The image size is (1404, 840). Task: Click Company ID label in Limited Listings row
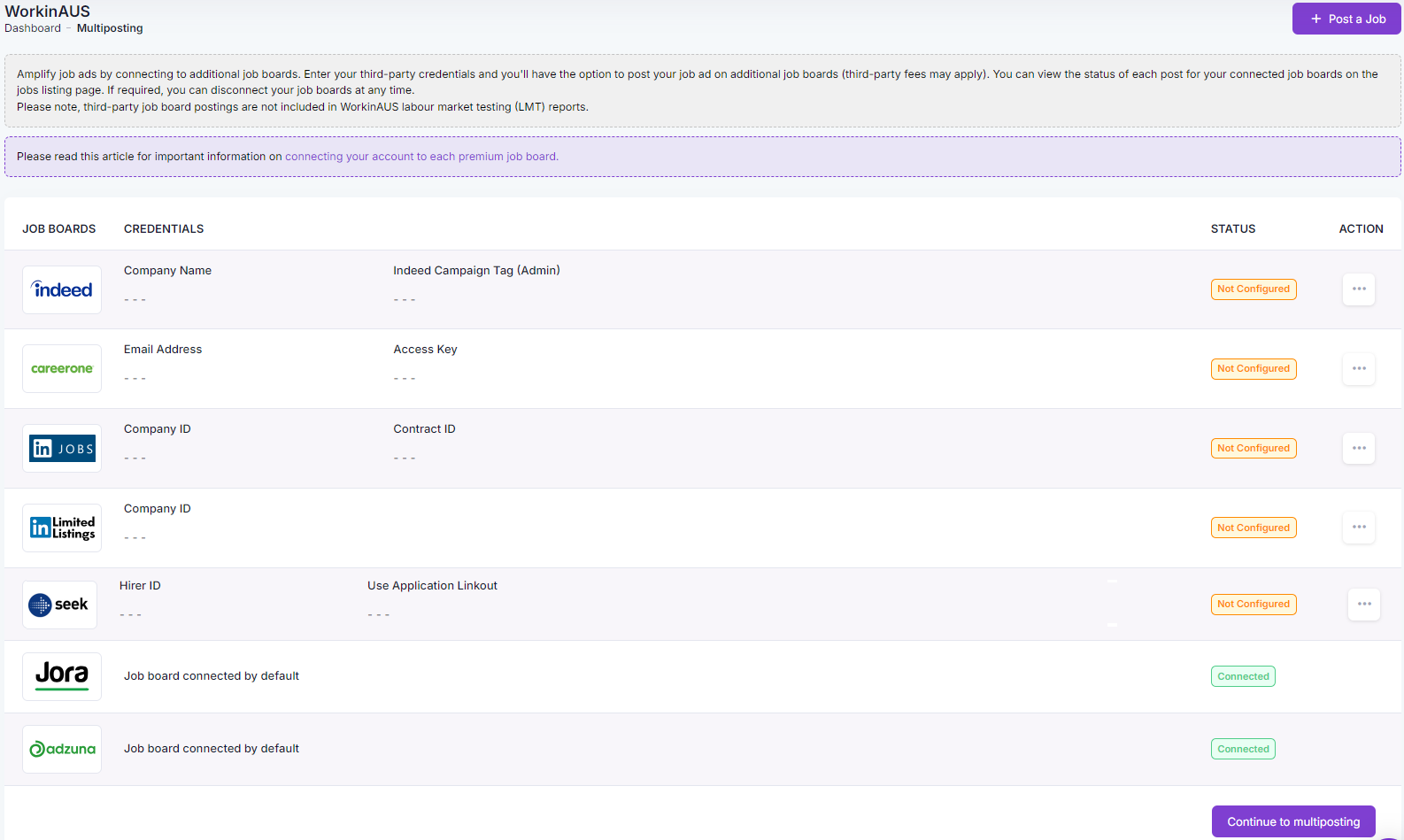tap(158, 509)
